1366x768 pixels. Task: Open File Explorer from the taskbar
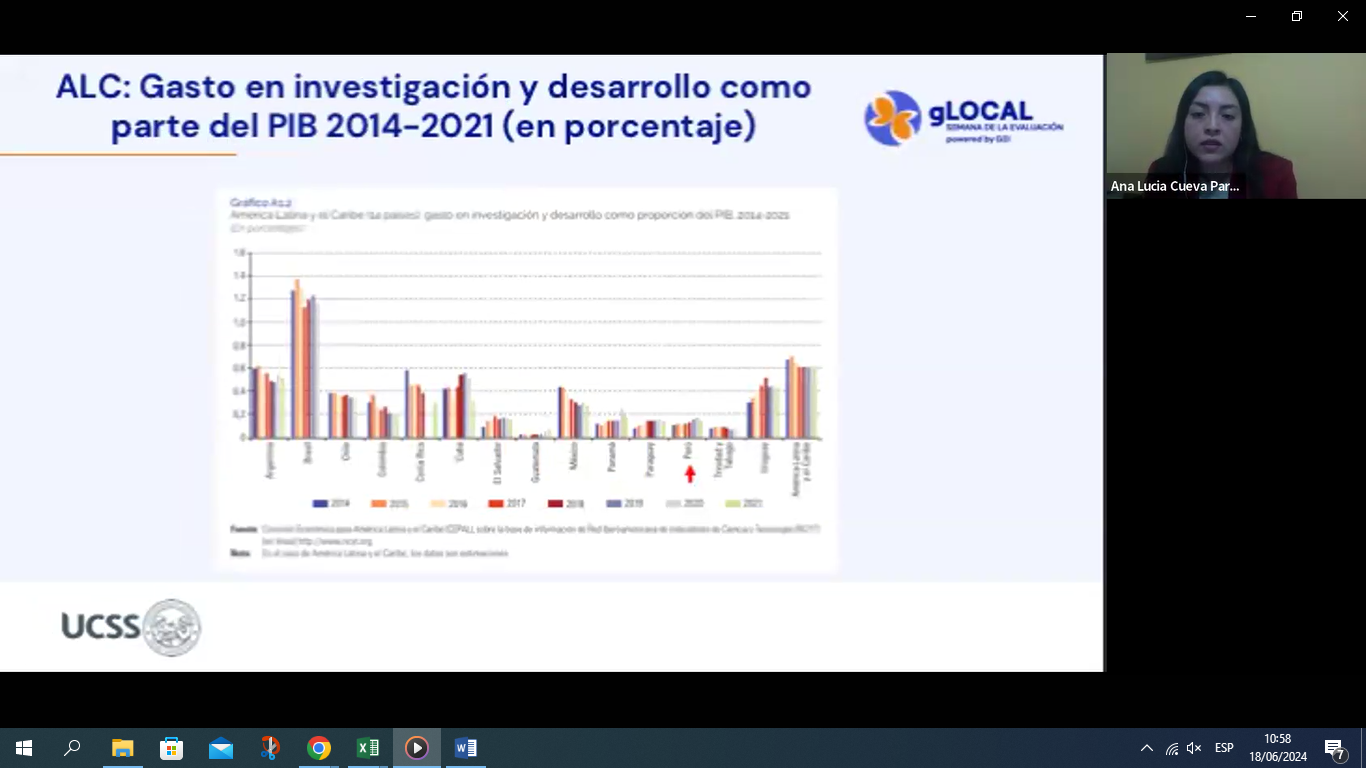tap(122, 748)
